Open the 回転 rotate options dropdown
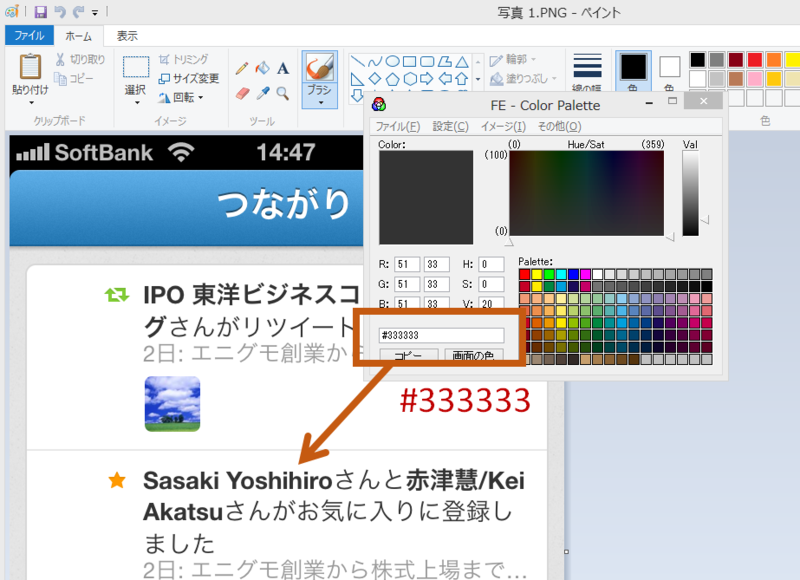 200,97
